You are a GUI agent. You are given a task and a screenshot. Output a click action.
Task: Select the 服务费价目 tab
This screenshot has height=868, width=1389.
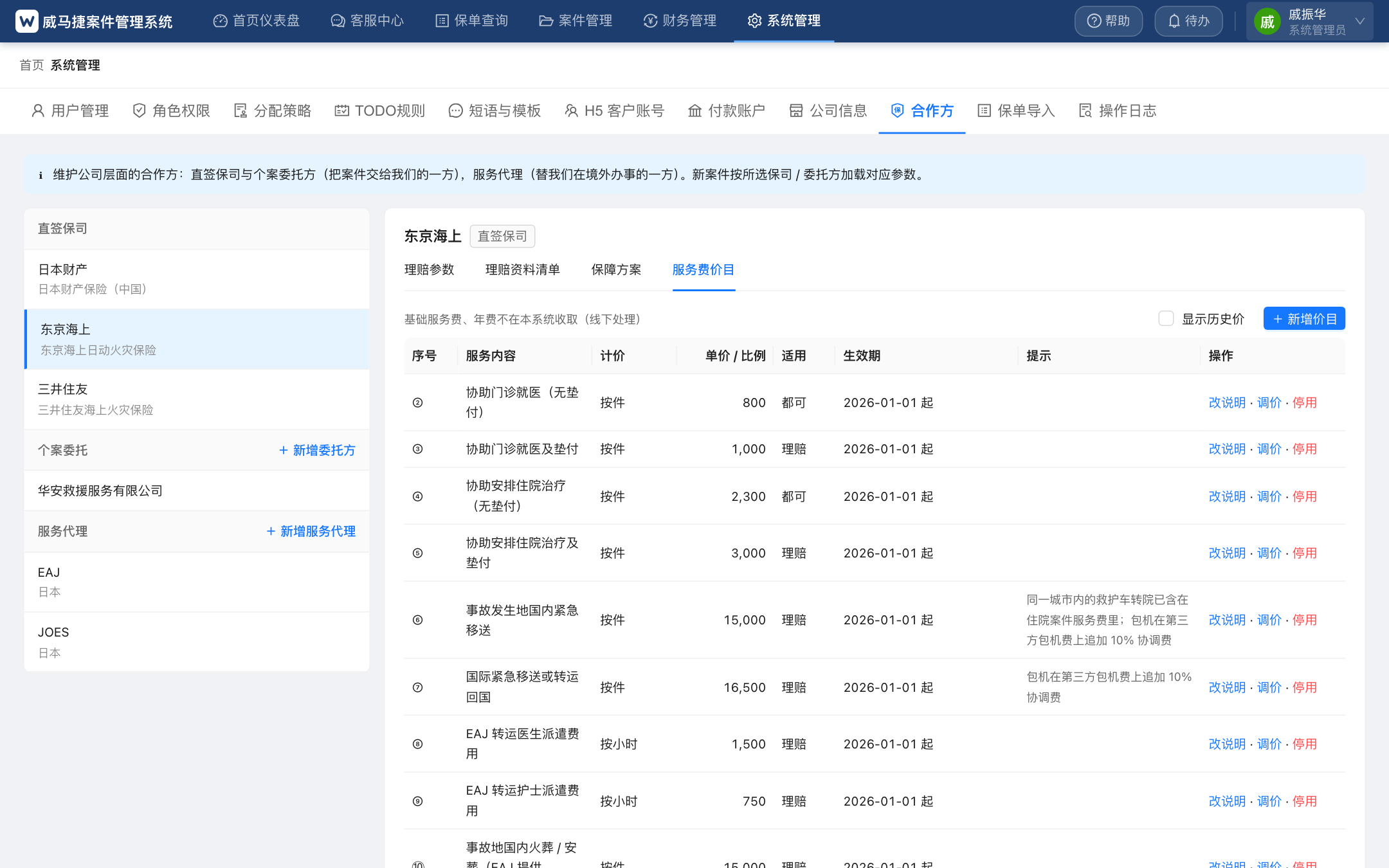[704, 269]
